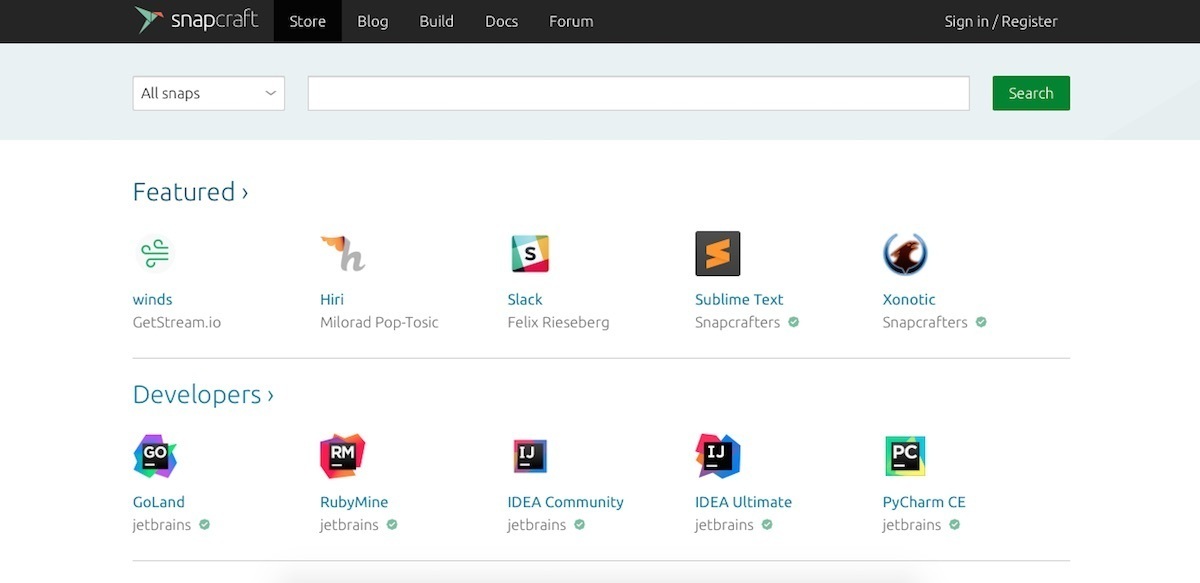Click verified badge under PyCharm CE jetbrains

pos(954,524)
